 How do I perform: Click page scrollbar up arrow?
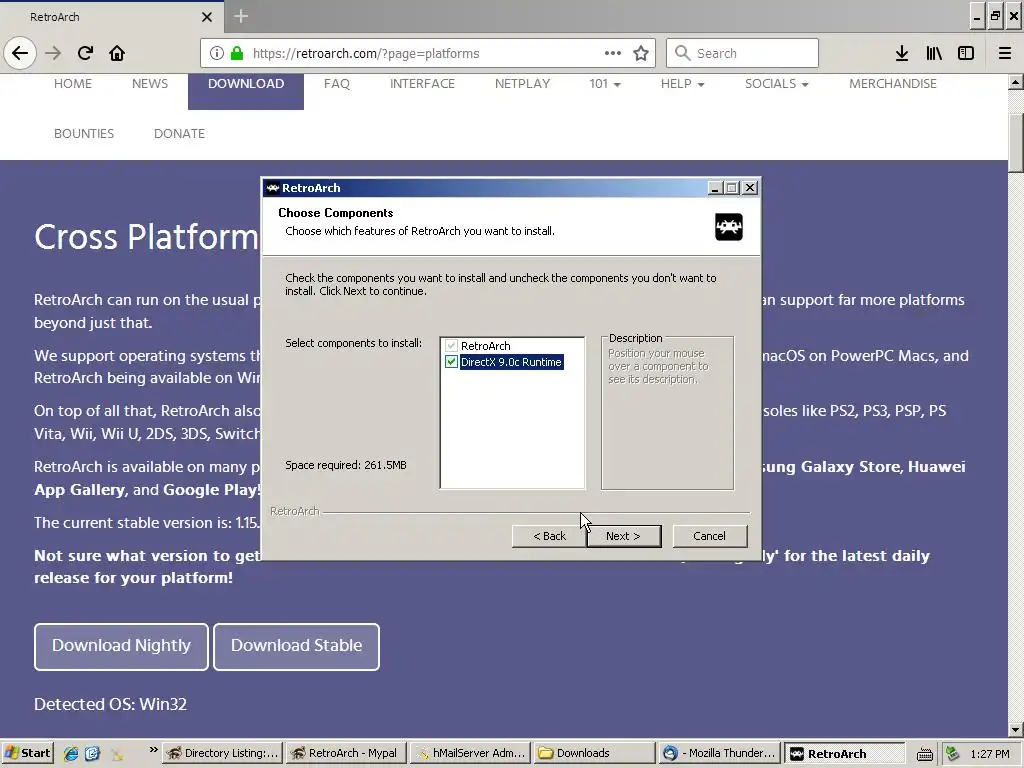1016,82
